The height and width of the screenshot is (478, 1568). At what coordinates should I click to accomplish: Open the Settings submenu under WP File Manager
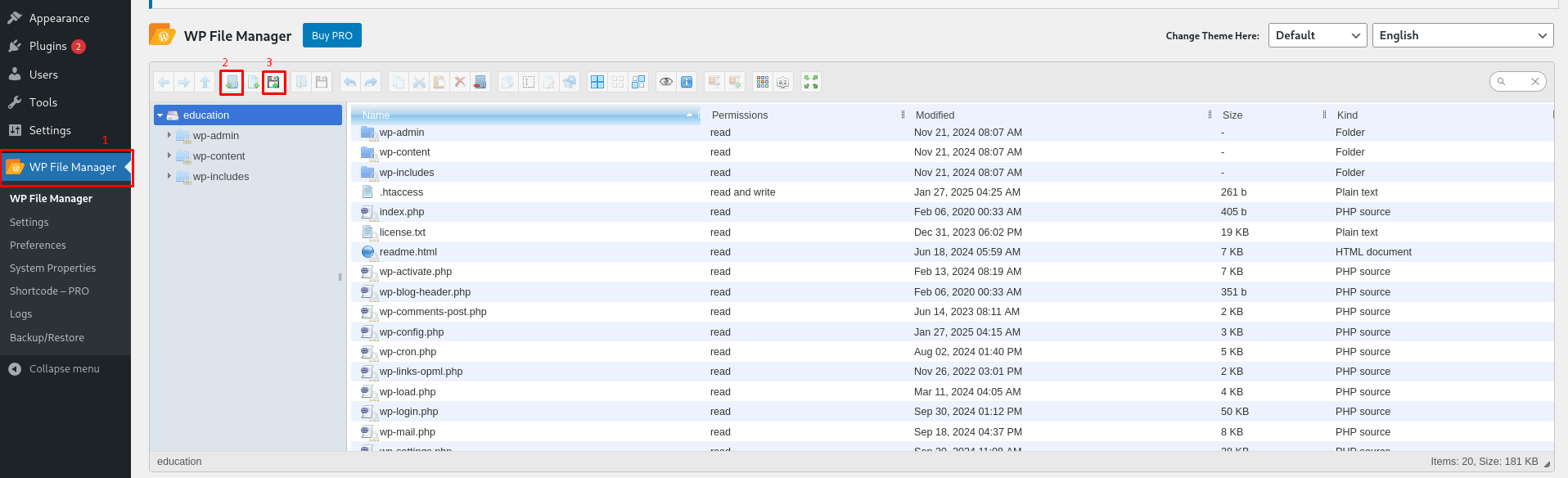[29, 222]
